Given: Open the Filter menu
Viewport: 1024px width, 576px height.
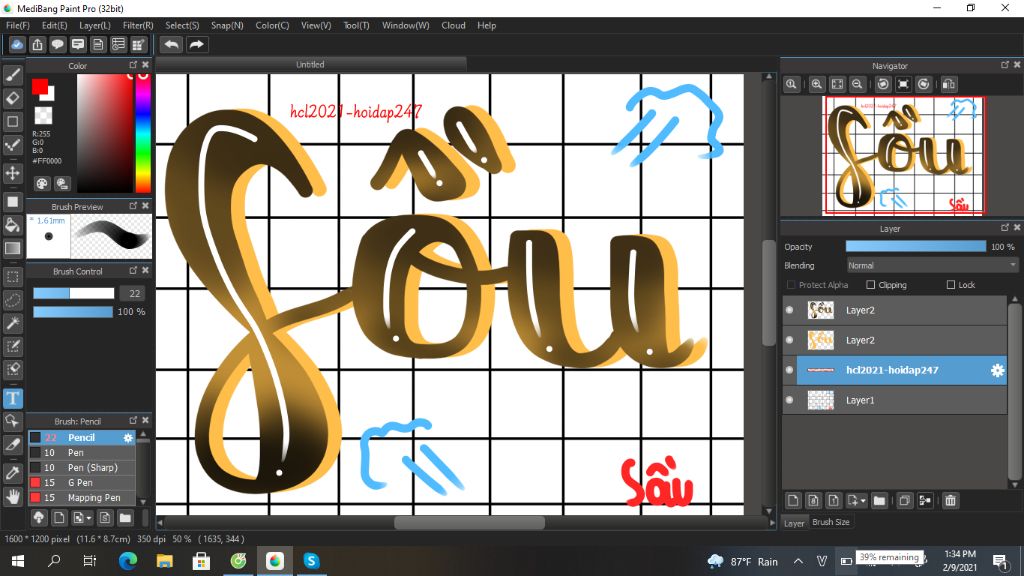Looking at the screenshot, I should click(x=138, y=25).
